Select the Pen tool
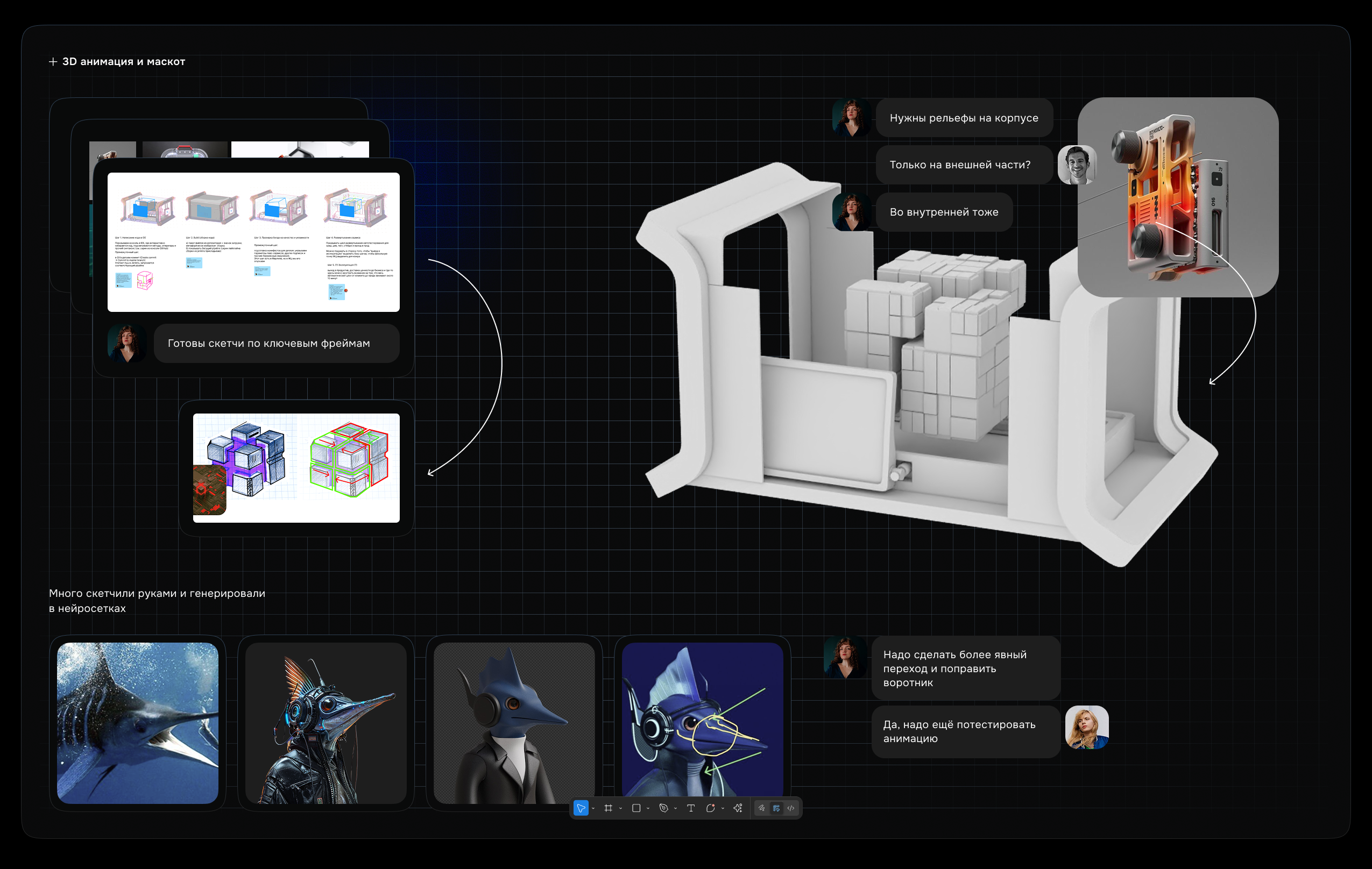 pyautogui.click(x=663, y=808)
